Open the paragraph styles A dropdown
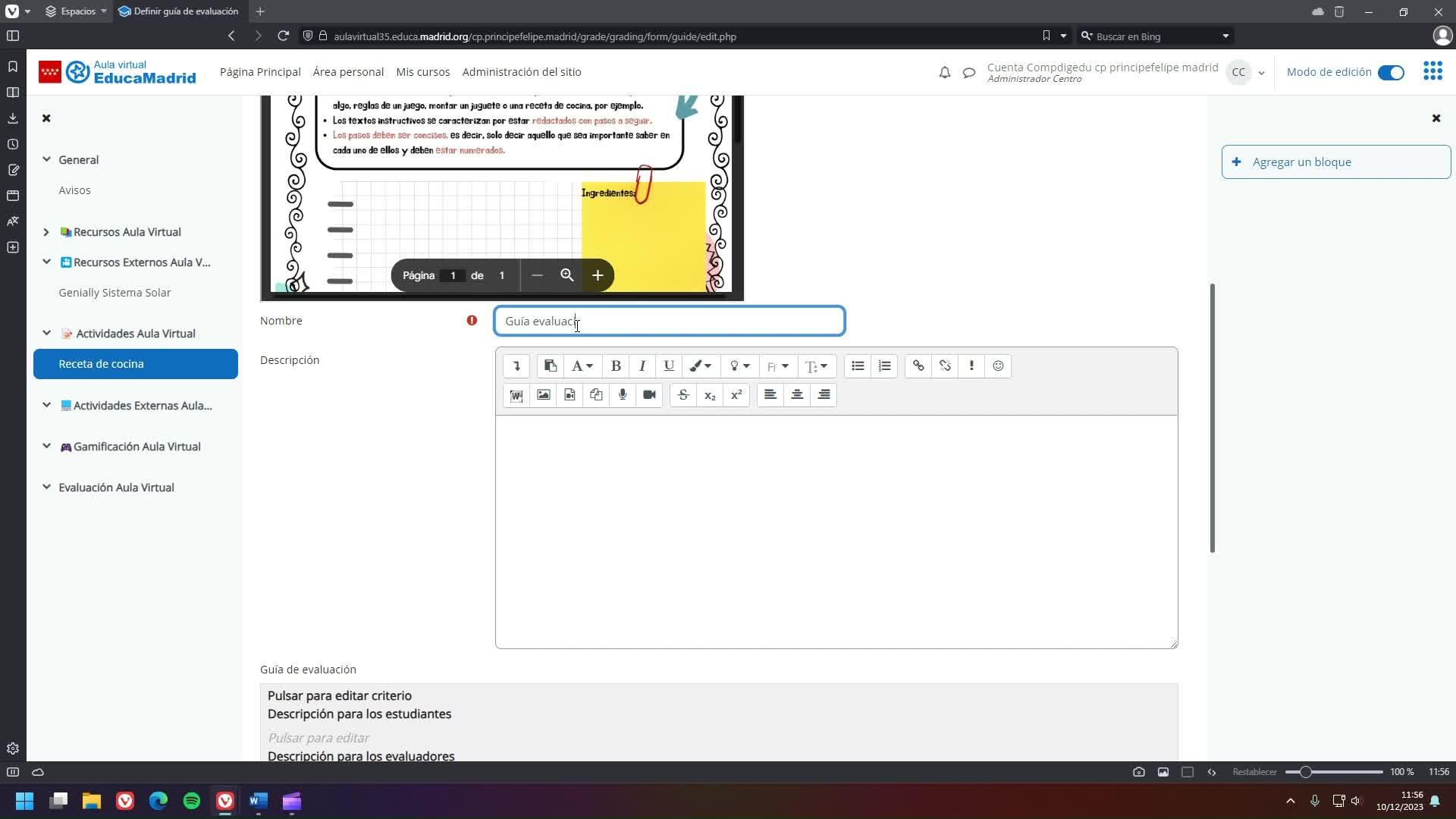1456x819 pixels. (x=582, y=366)
